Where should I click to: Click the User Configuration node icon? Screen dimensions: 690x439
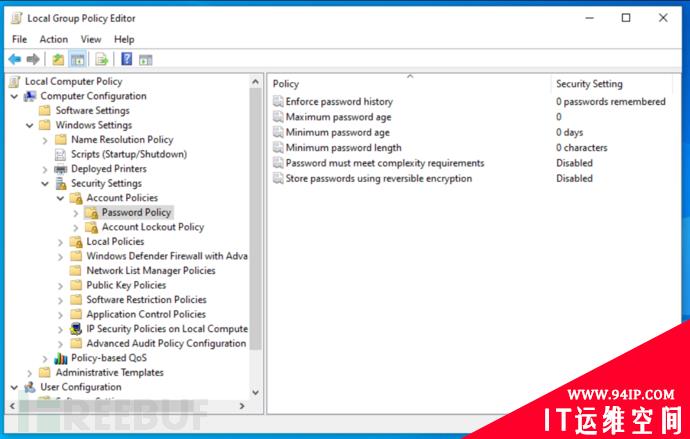(x=30, y=387)
